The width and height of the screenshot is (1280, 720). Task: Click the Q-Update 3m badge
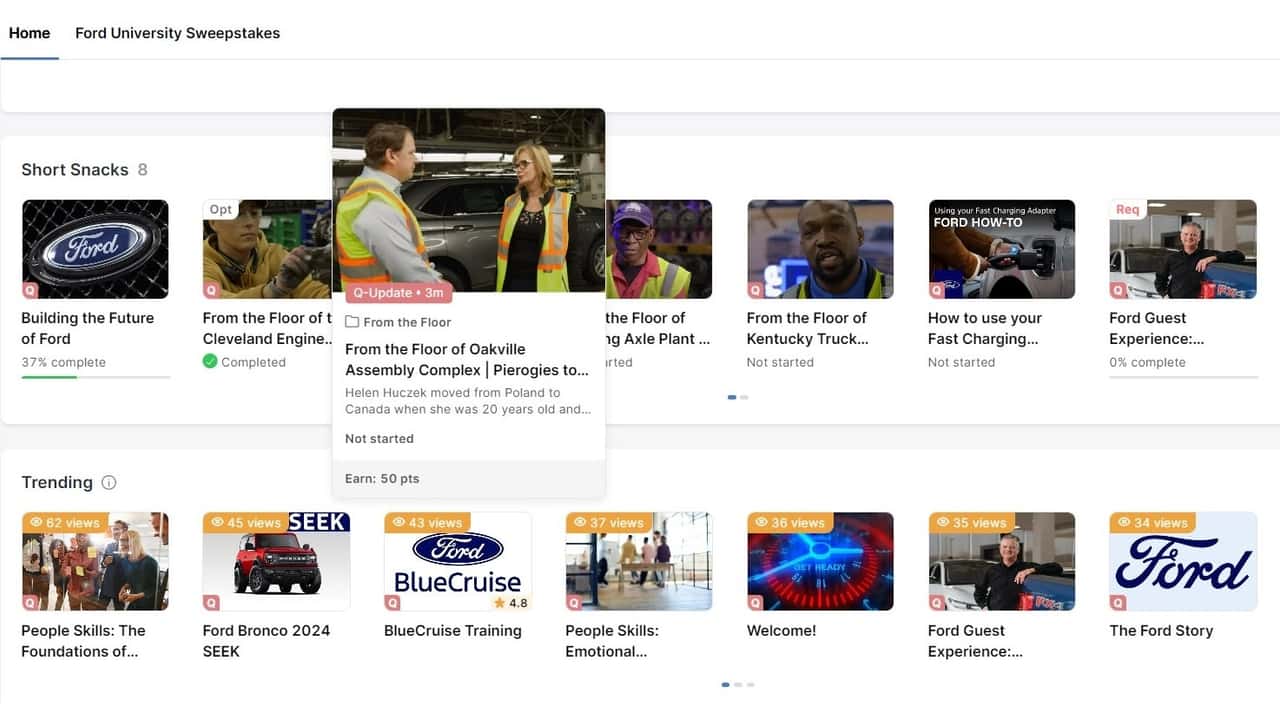click(399, 293)
